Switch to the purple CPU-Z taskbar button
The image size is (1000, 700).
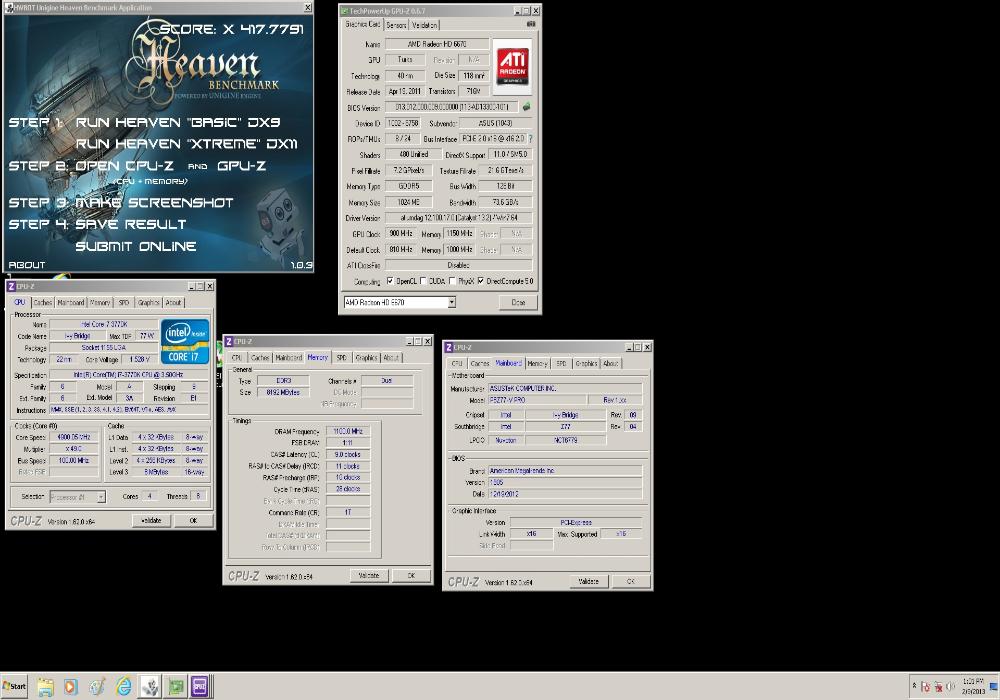(x=200, y=687)
